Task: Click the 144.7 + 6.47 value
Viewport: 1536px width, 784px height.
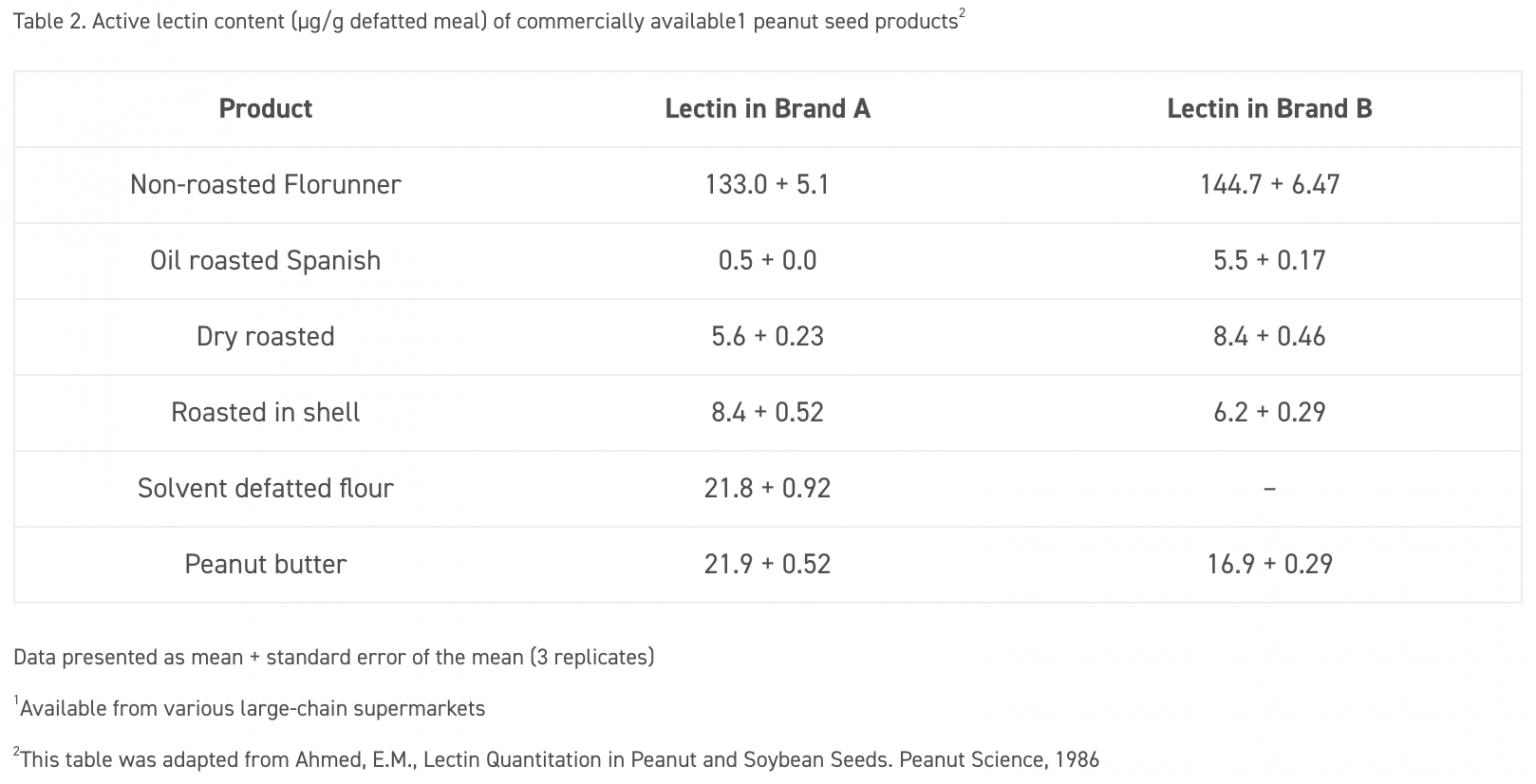Action: coord(1269,185)
